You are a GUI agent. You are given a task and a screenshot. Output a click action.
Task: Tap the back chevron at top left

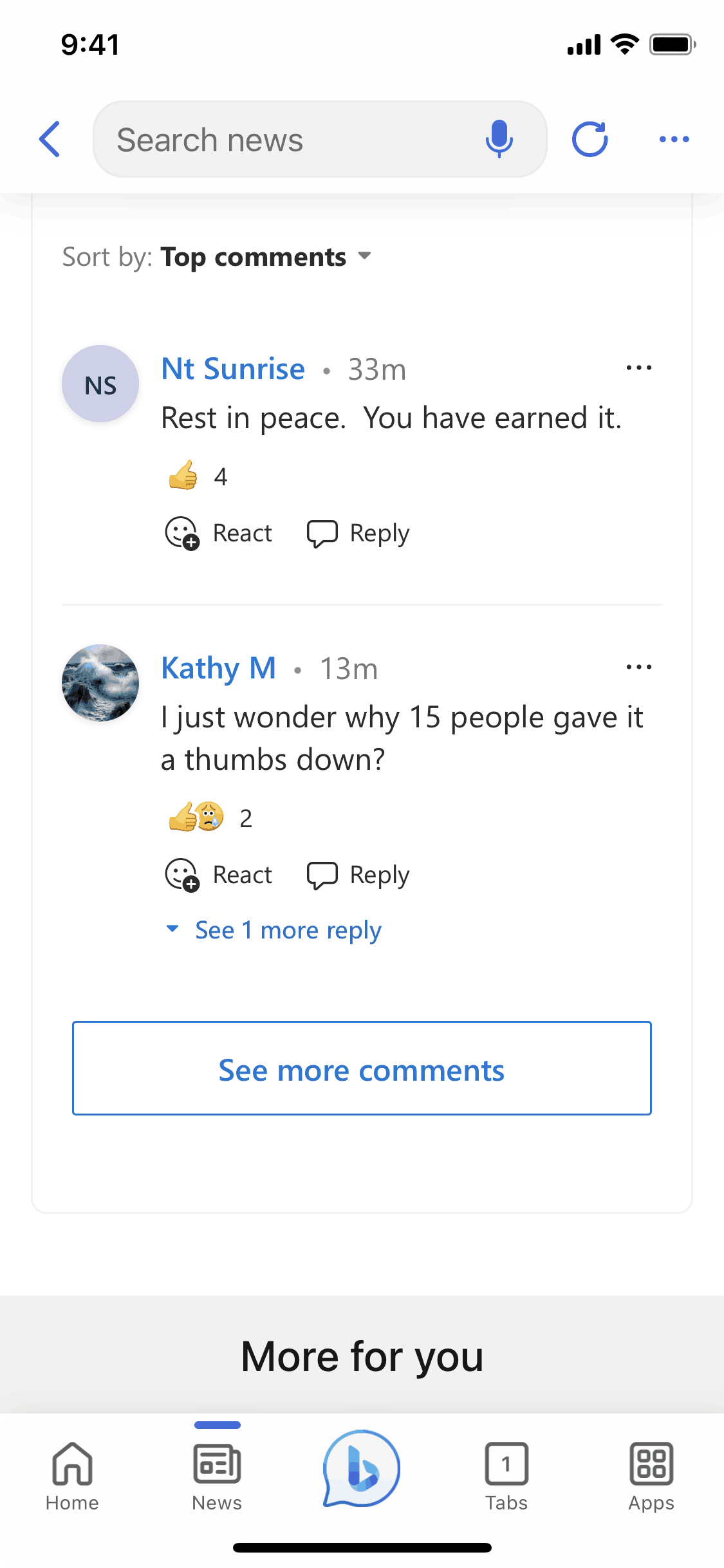point(50,139)
